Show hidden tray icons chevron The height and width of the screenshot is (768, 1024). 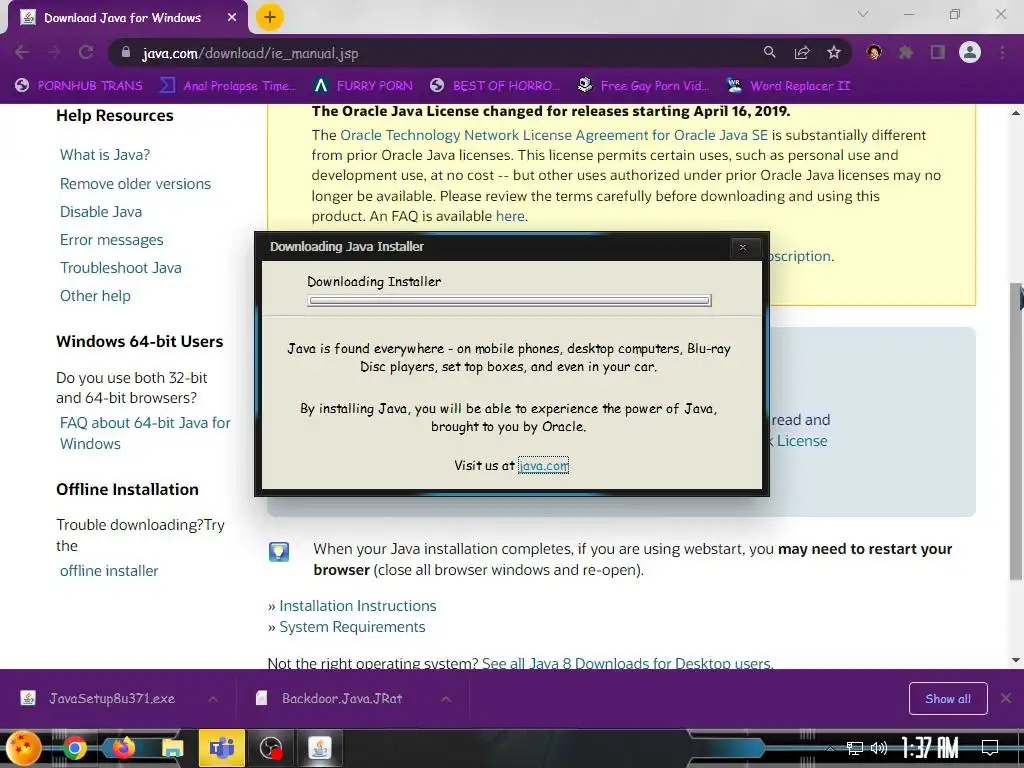pyautogui.click(x=831, y=748)
